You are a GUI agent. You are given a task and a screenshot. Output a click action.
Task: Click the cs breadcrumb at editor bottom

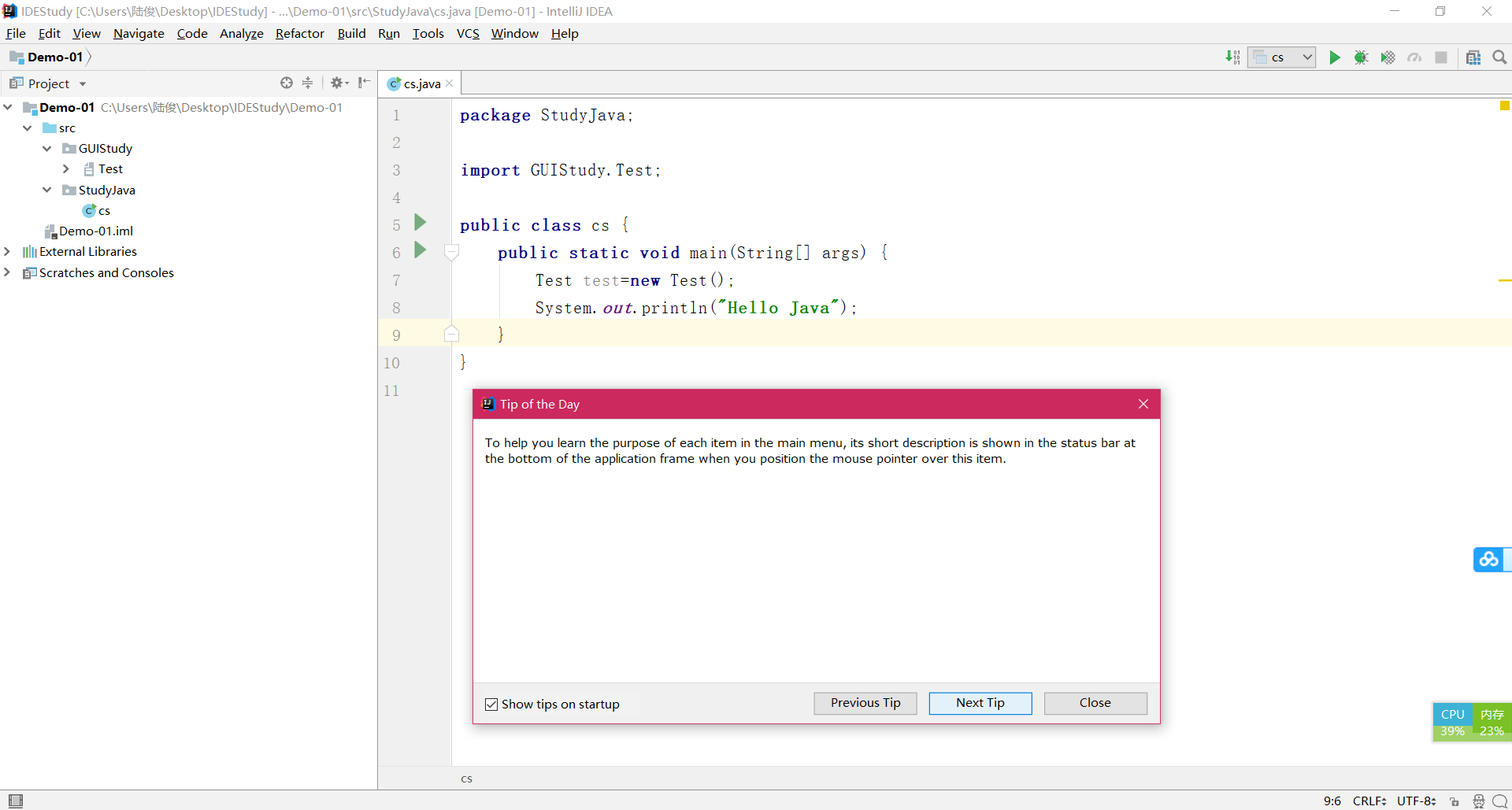466,779
